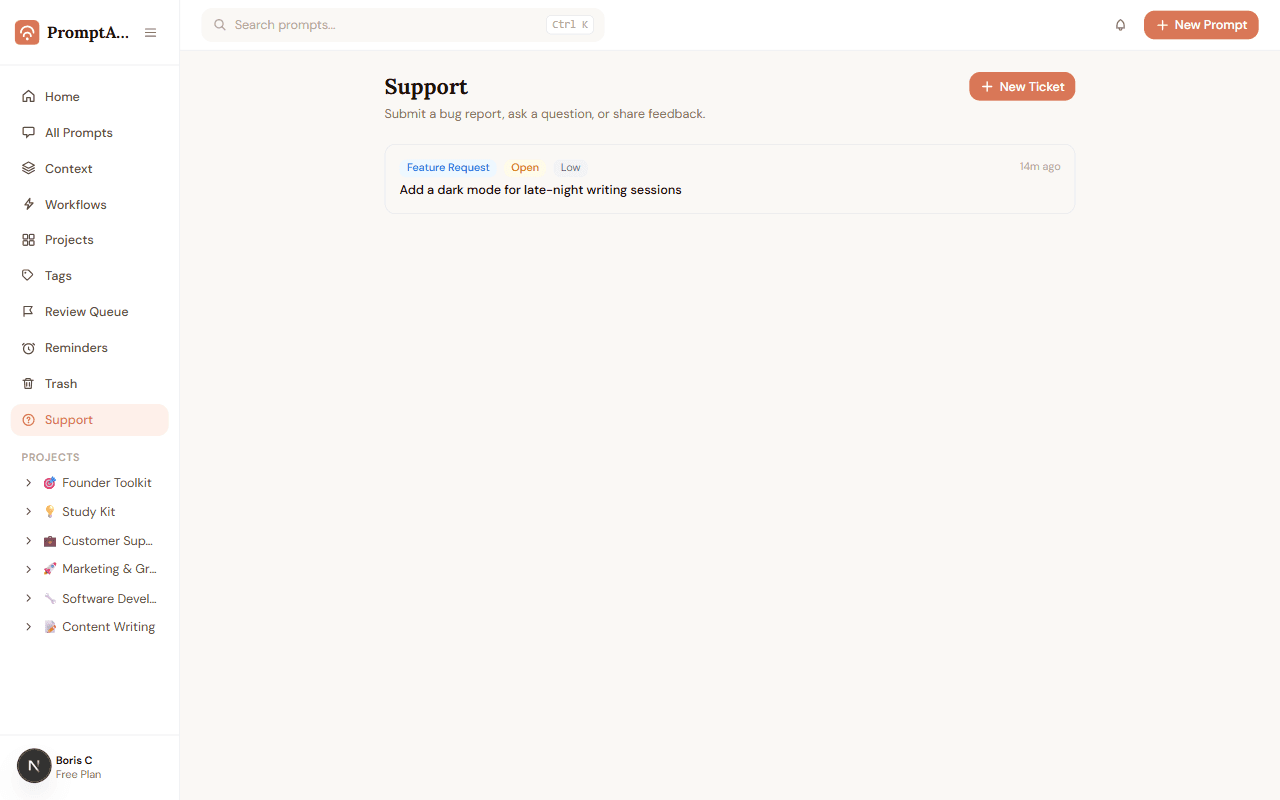Viewport: 1280px width, 800px height.
Task: Click the Study Kit lightbulb emoji
Action: coord(50,512)
